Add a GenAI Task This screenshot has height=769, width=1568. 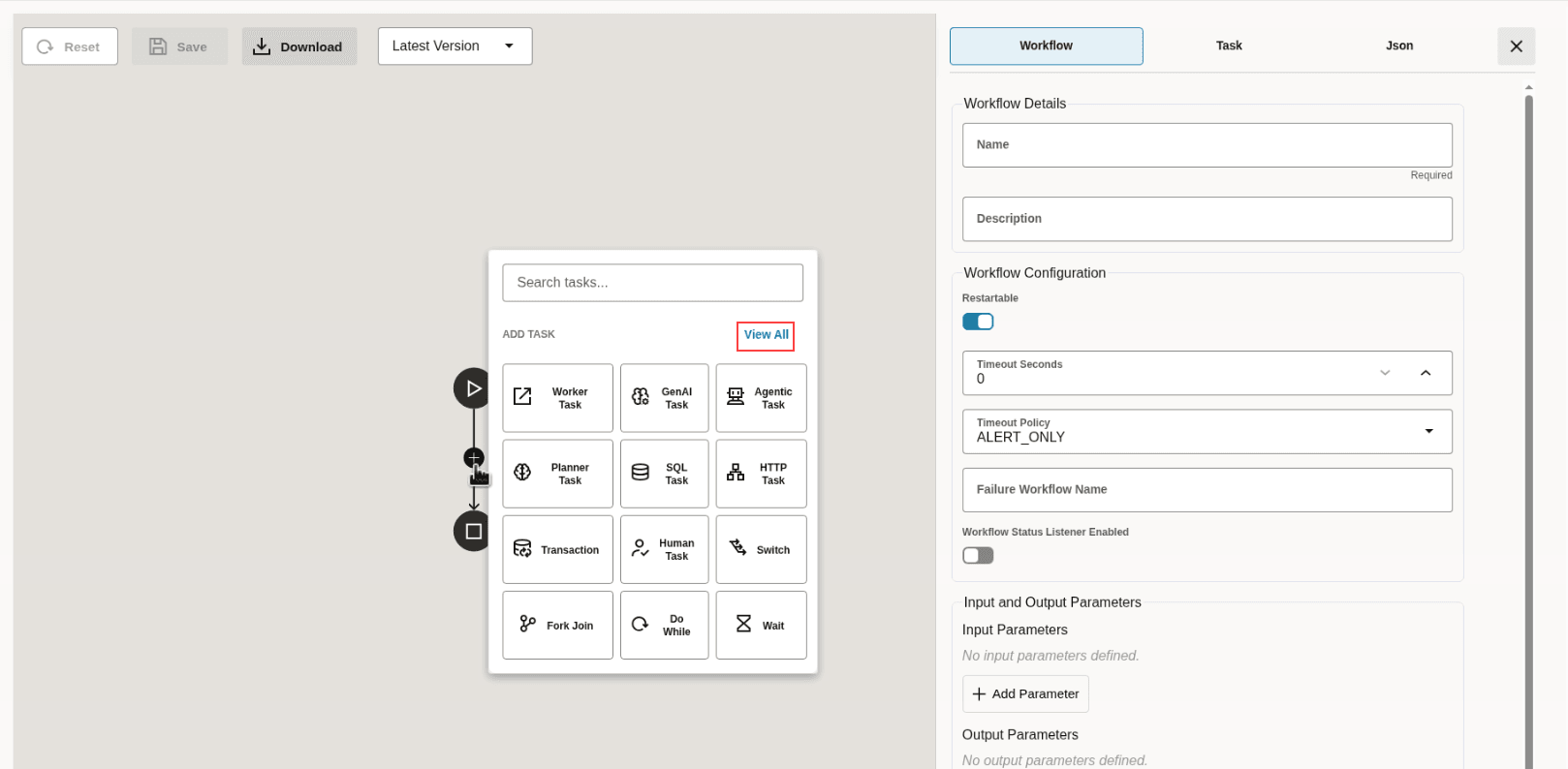[x=664, y=398]
